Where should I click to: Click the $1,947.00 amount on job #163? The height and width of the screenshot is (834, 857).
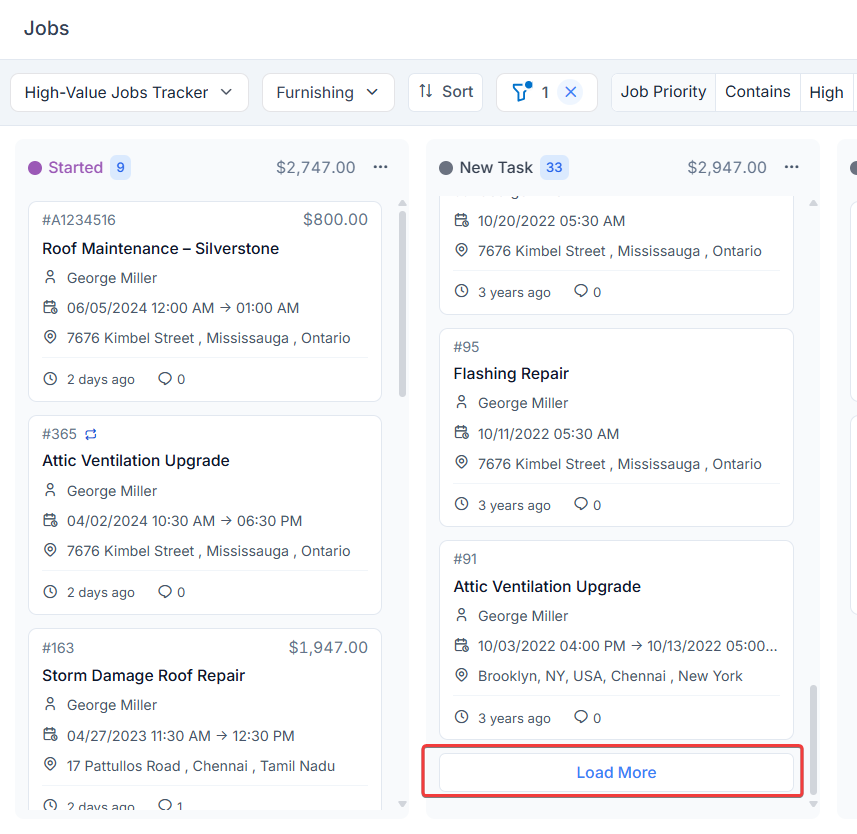coord(328,648)
